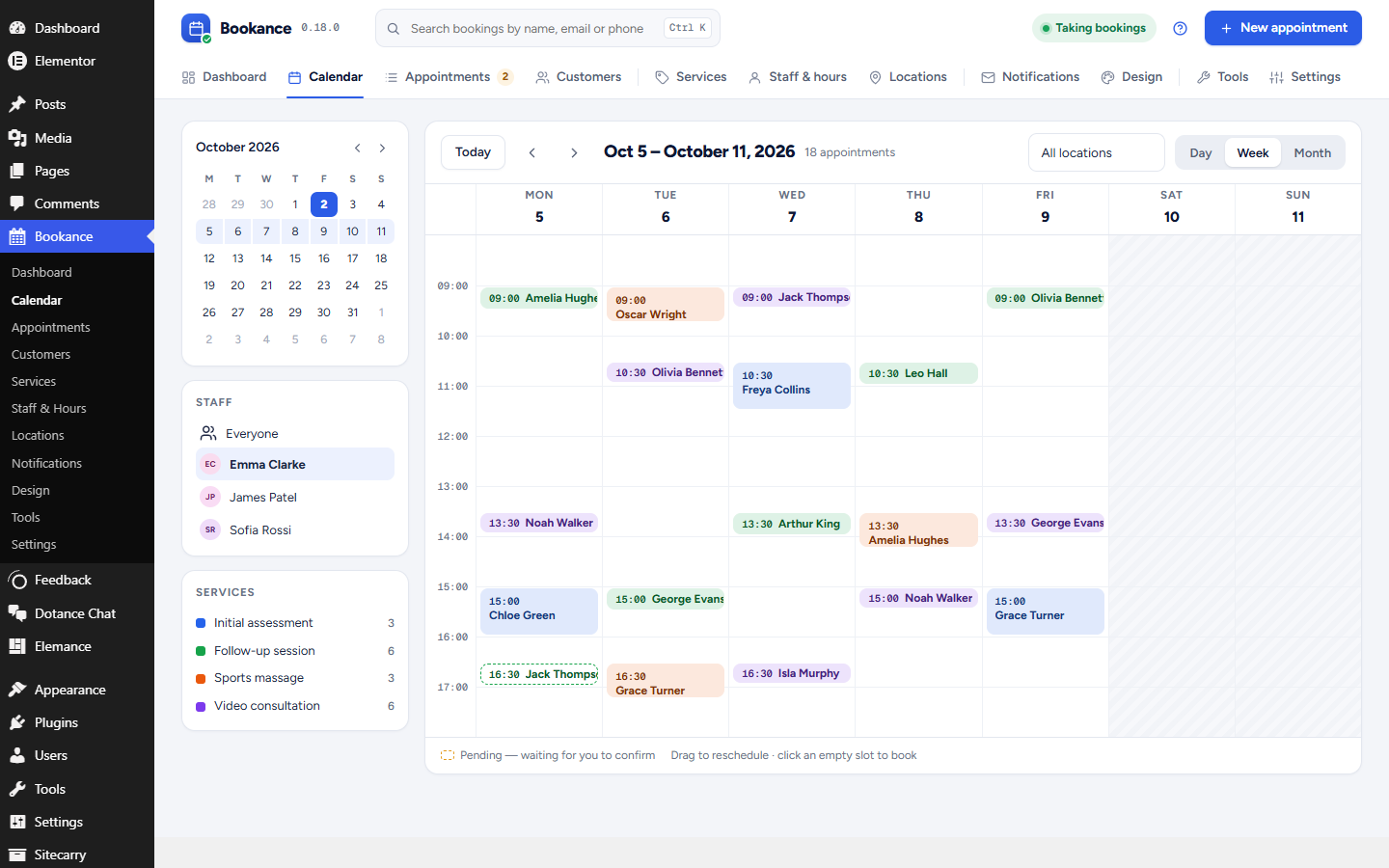
Task: Open Freya Collins 10:30 appointment
Action: pyautogui.click(x=792, y=385)
